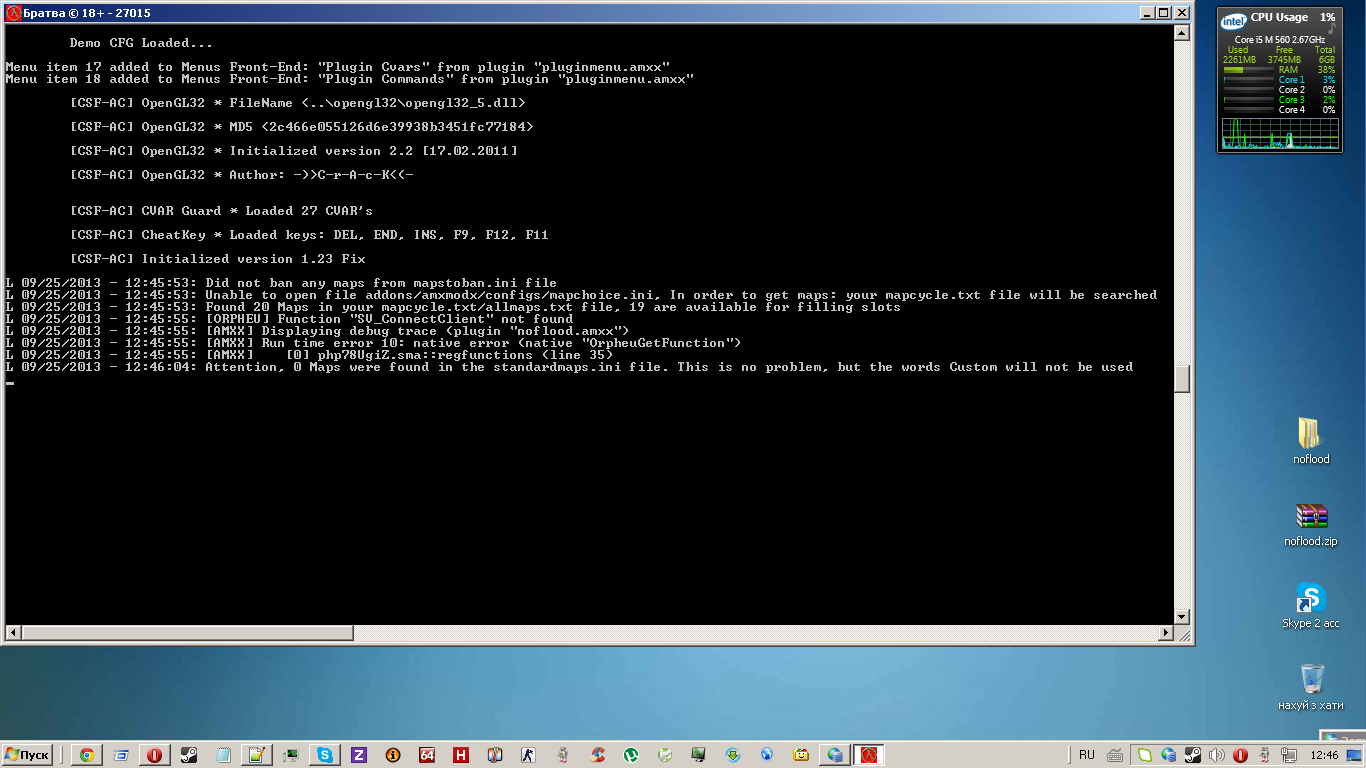This screenshot has width=1366, height=768.
Task: Open Google Chrome from the taskbar
Action: [87, 755]
